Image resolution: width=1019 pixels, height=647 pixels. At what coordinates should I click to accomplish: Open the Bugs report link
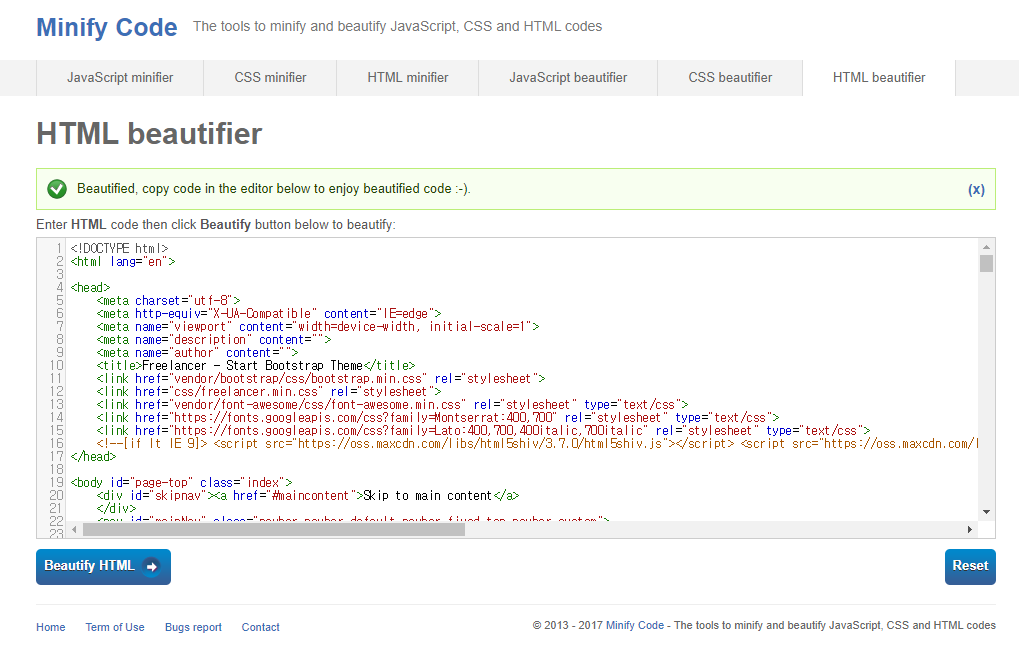[193, 627]
